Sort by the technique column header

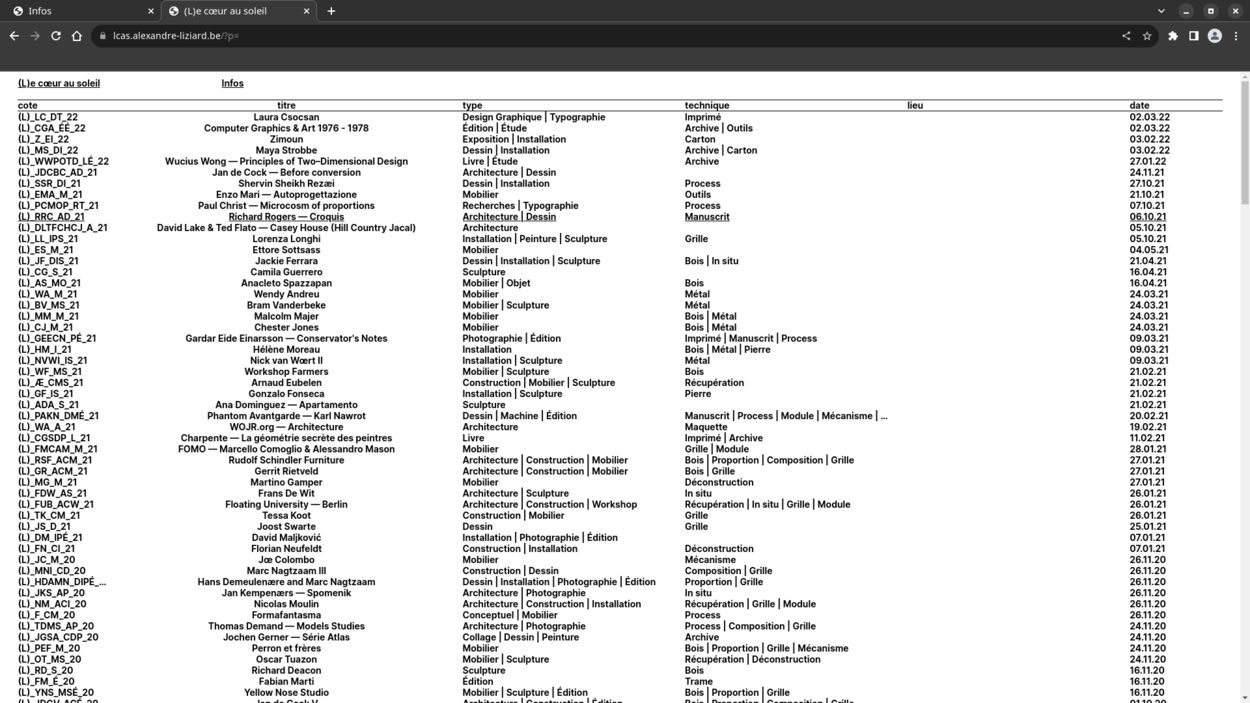pos(706,105)
